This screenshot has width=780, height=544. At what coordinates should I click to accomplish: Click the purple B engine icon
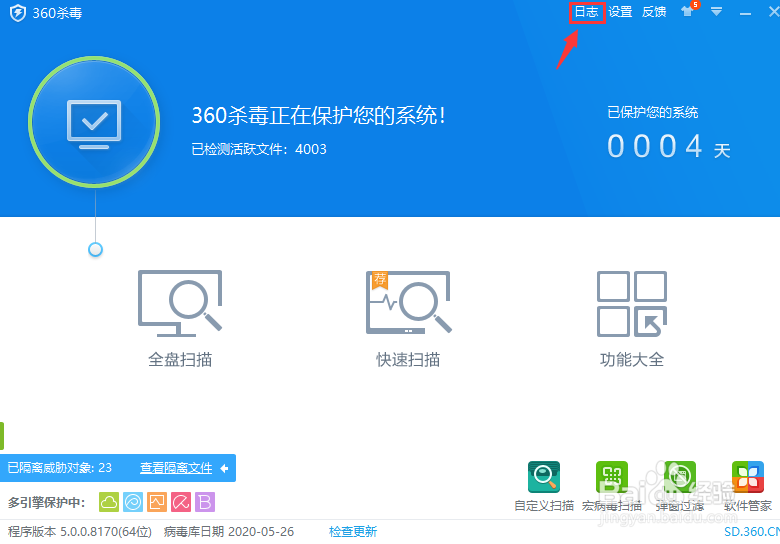click(205, 502)
